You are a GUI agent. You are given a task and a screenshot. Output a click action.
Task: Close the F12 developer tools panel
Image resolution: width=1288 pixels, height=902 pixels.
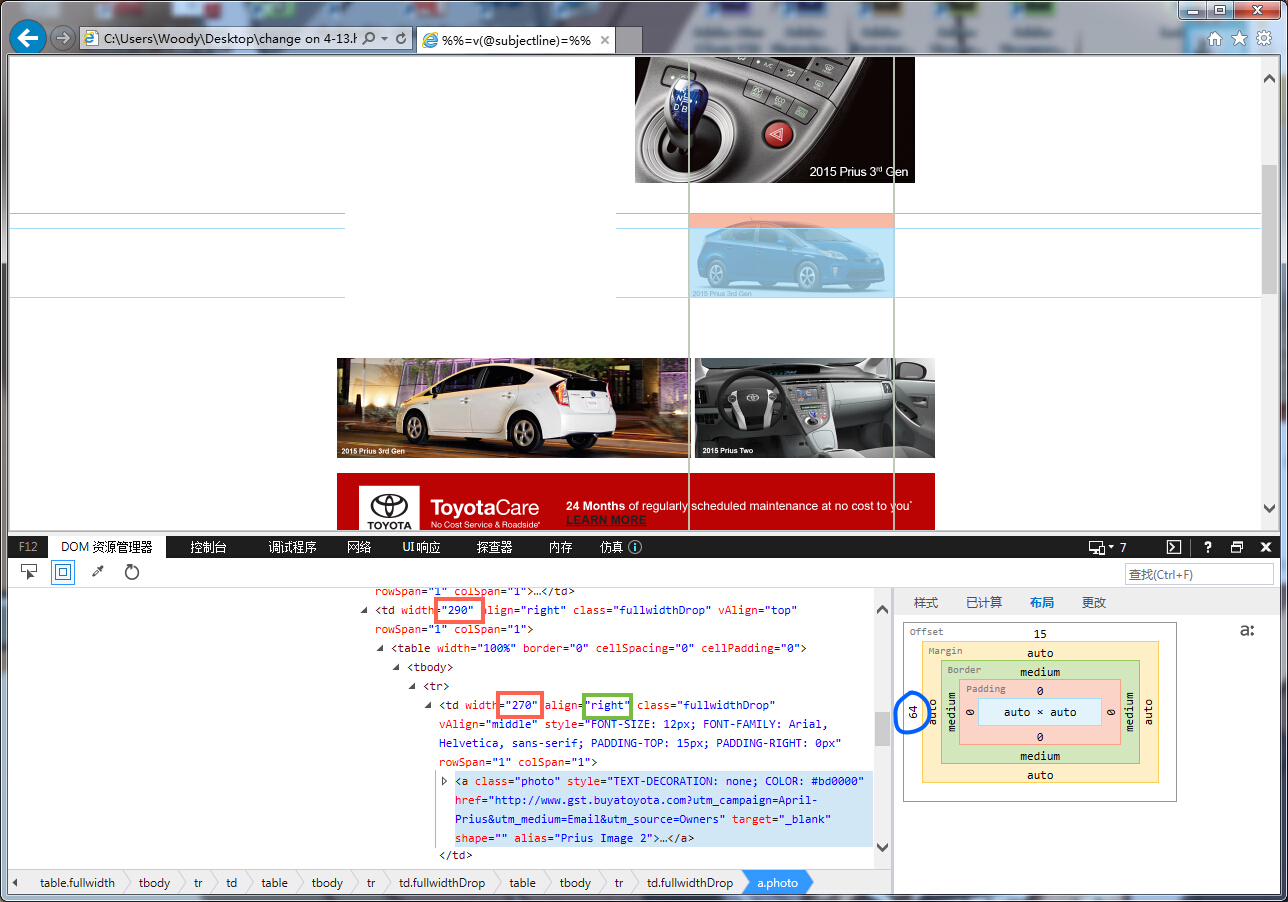pyautogui.click(x=1266, y=547)
